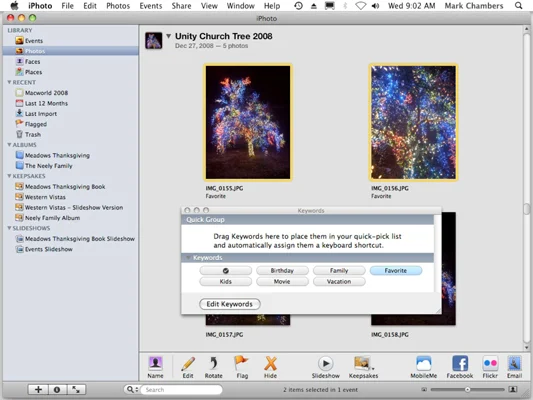Toggle the checkmark keyword
533x400 pixels.
(x=226, y=271)
